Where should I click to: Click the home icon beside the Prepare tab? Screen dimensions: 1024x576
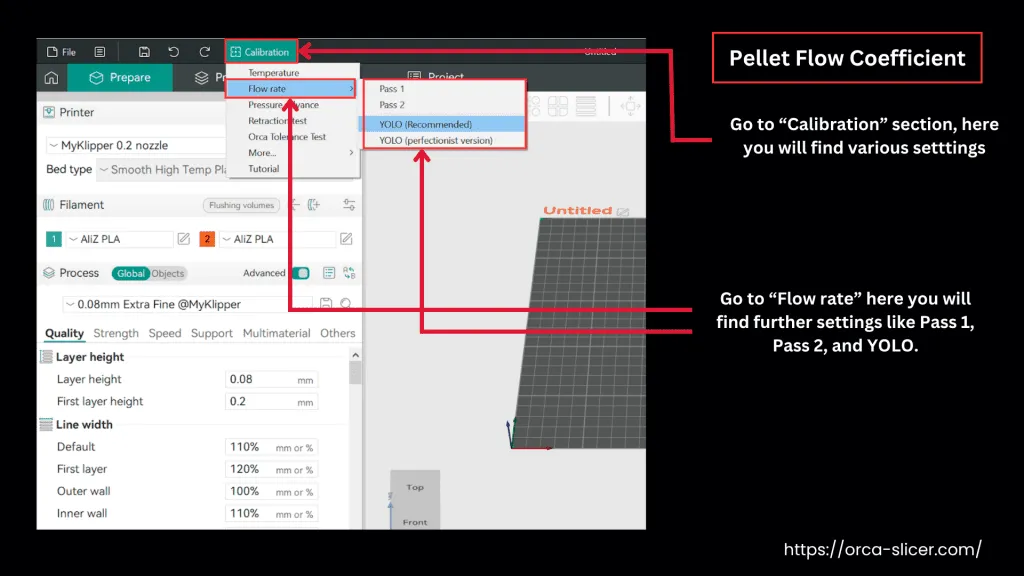point(51,78)
